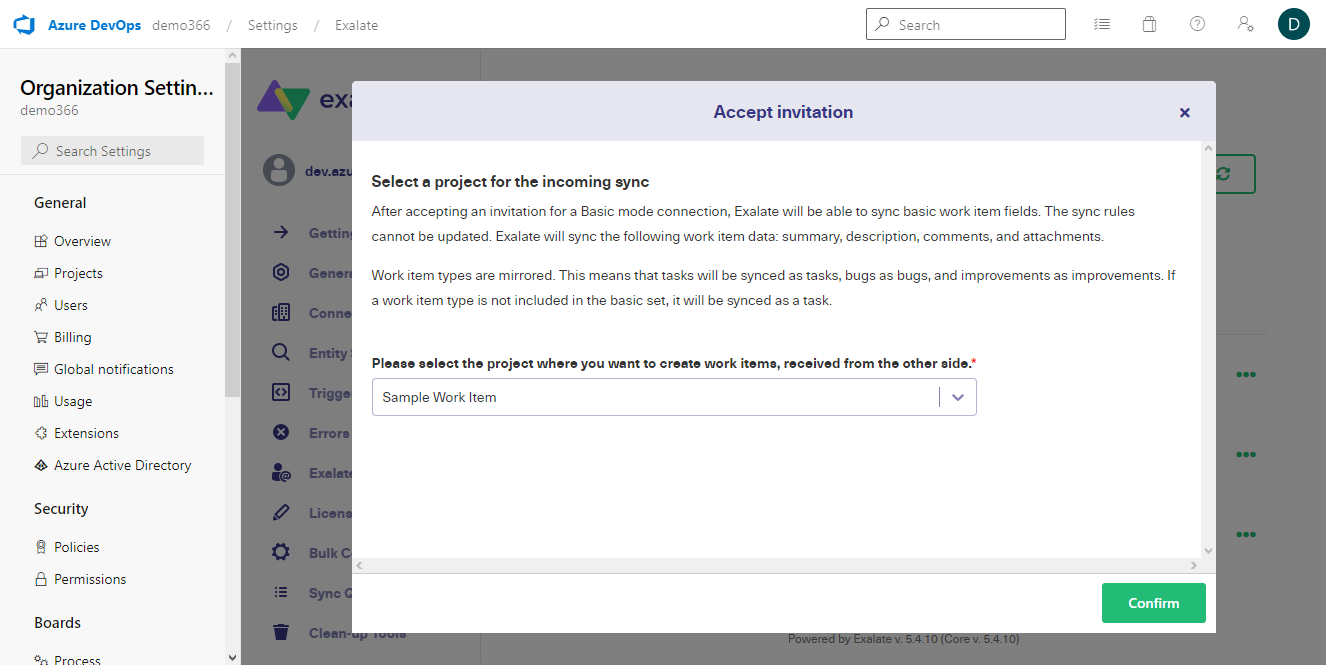Click the Policies icon under Security
The height and width of the screenshot is (665, 1326).
coord(41,547)
